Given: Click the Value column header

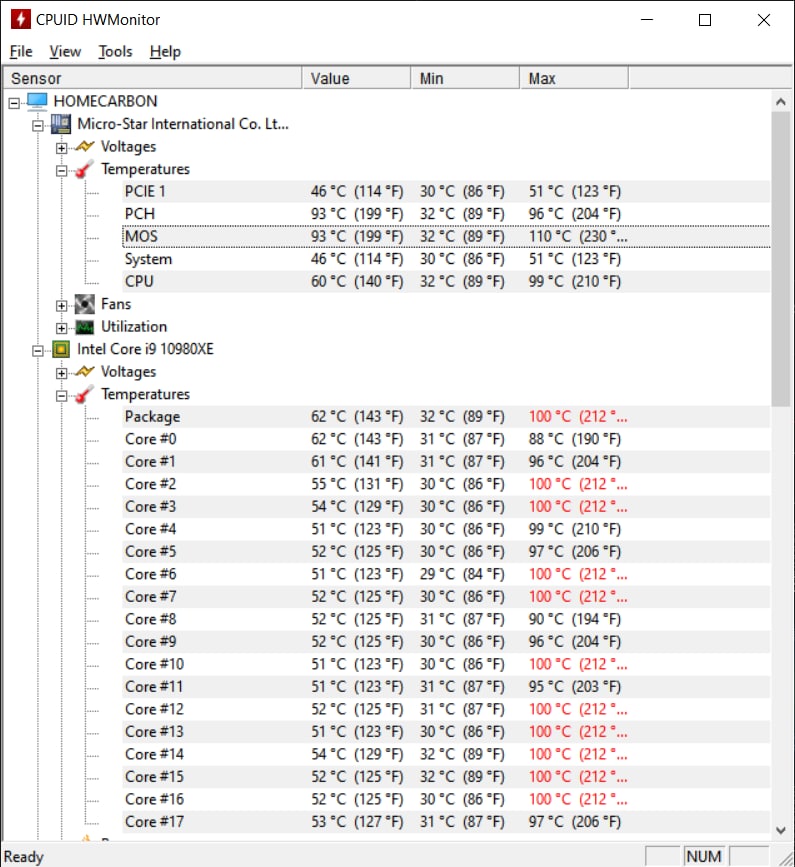Looking at the screenshot, I should tap(357, 79).
